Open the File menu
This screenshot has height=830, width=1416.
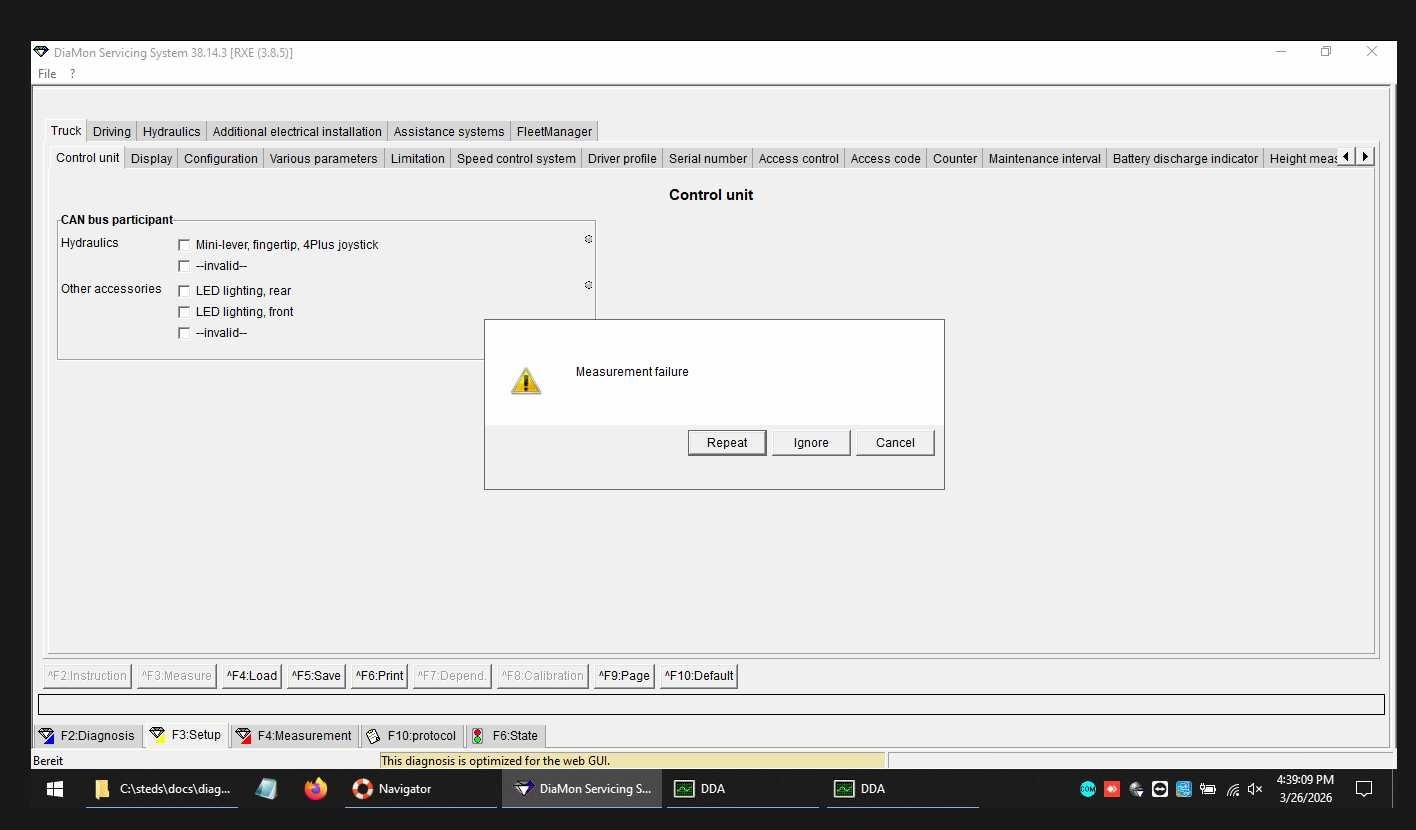[47, 74]
